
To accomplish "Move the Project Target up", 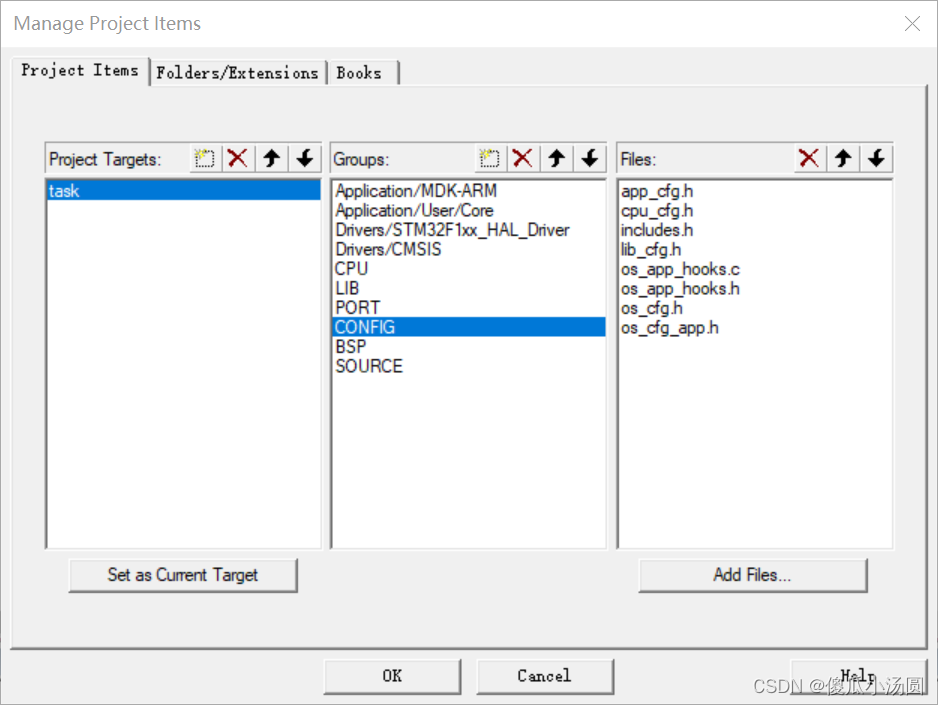I will (272, 158).
